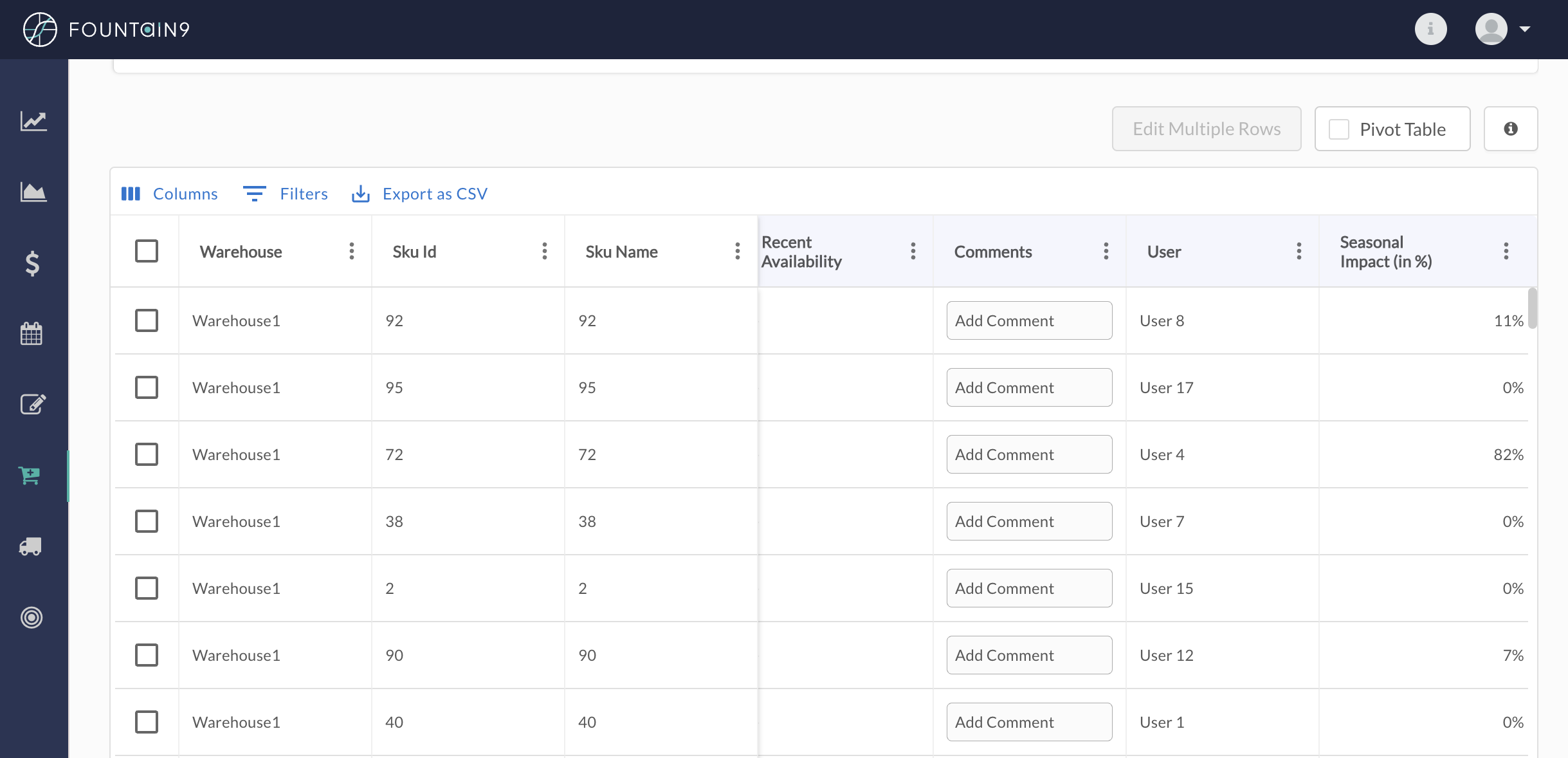This screenshot has height=758, width=1568.
Task: Select the shopping cart sidebar icon
Action: pos(30,476)
